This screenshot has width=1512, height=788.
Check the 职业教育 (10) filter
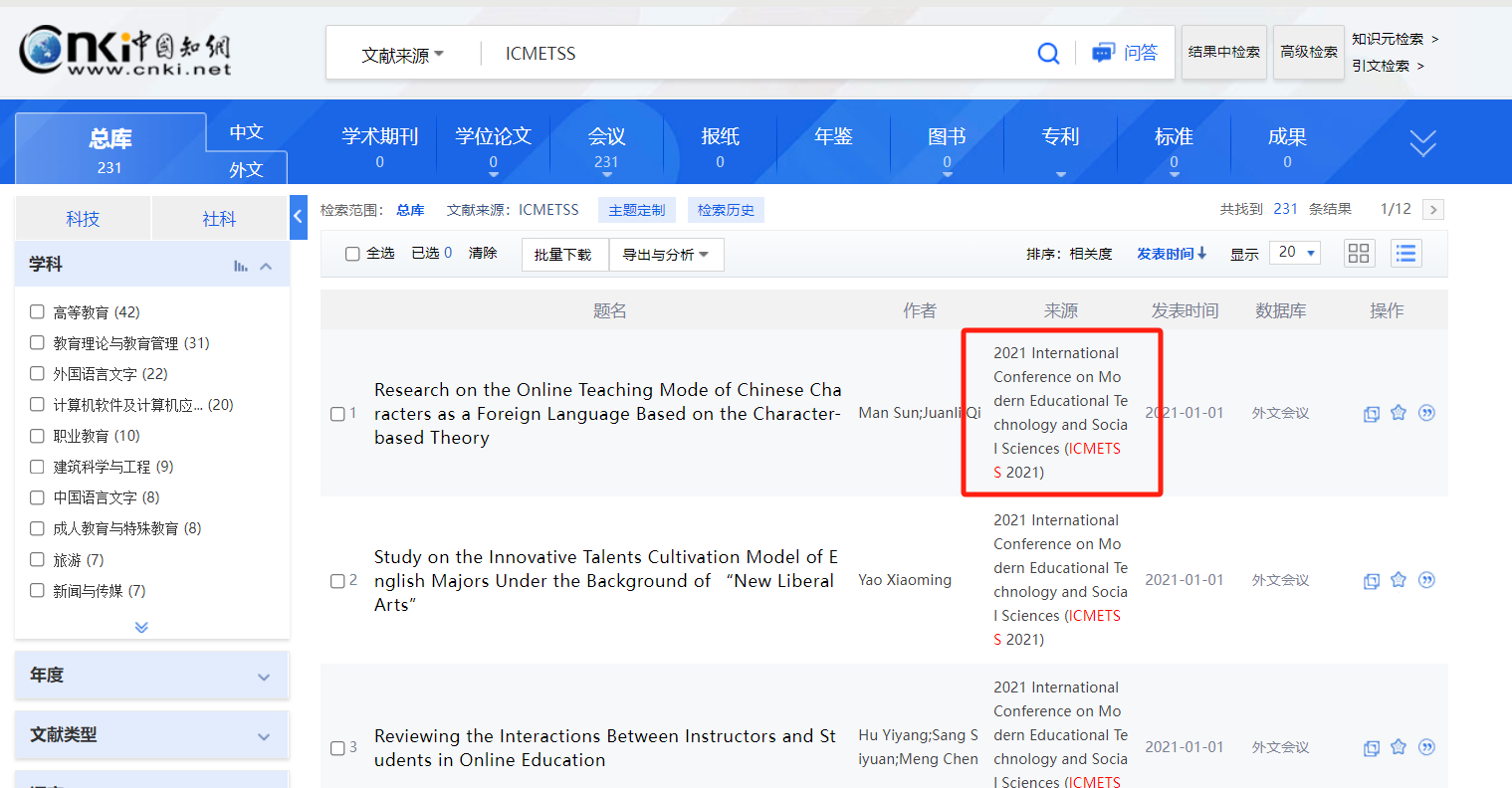coord(37,435)
